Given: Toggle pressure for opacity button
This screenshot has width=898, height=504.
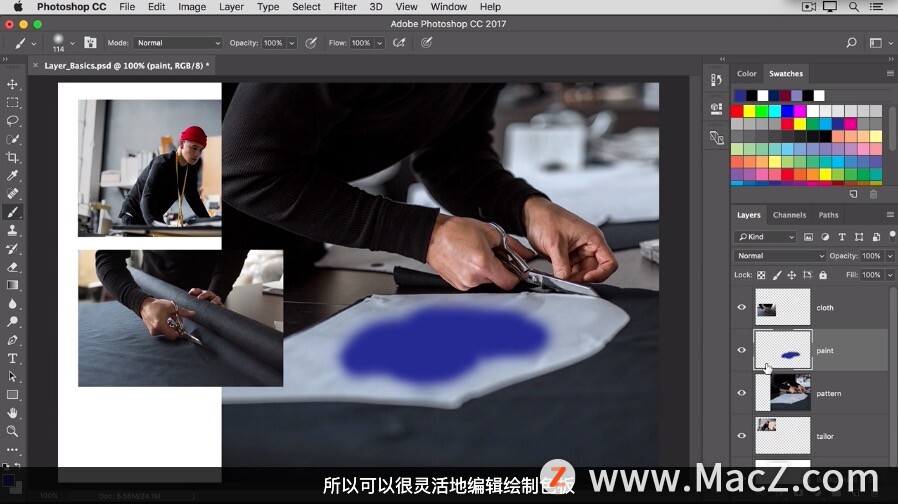Looking at the screenshot, I should click(x=311, y=42).
